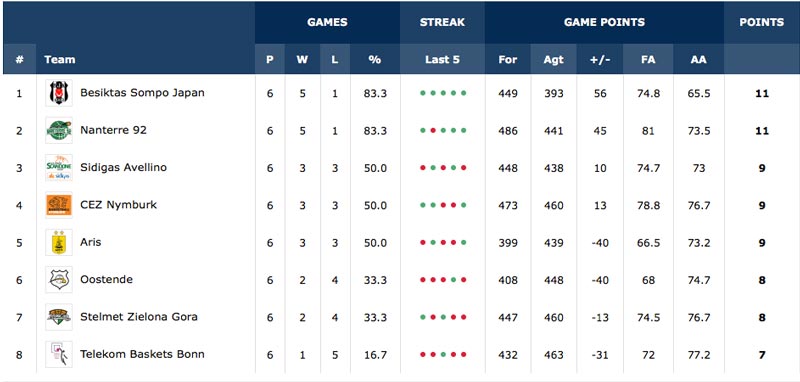Screen dimensions: 800x382
Task: Sort by the AA average against column
Action: coord(698,59)
